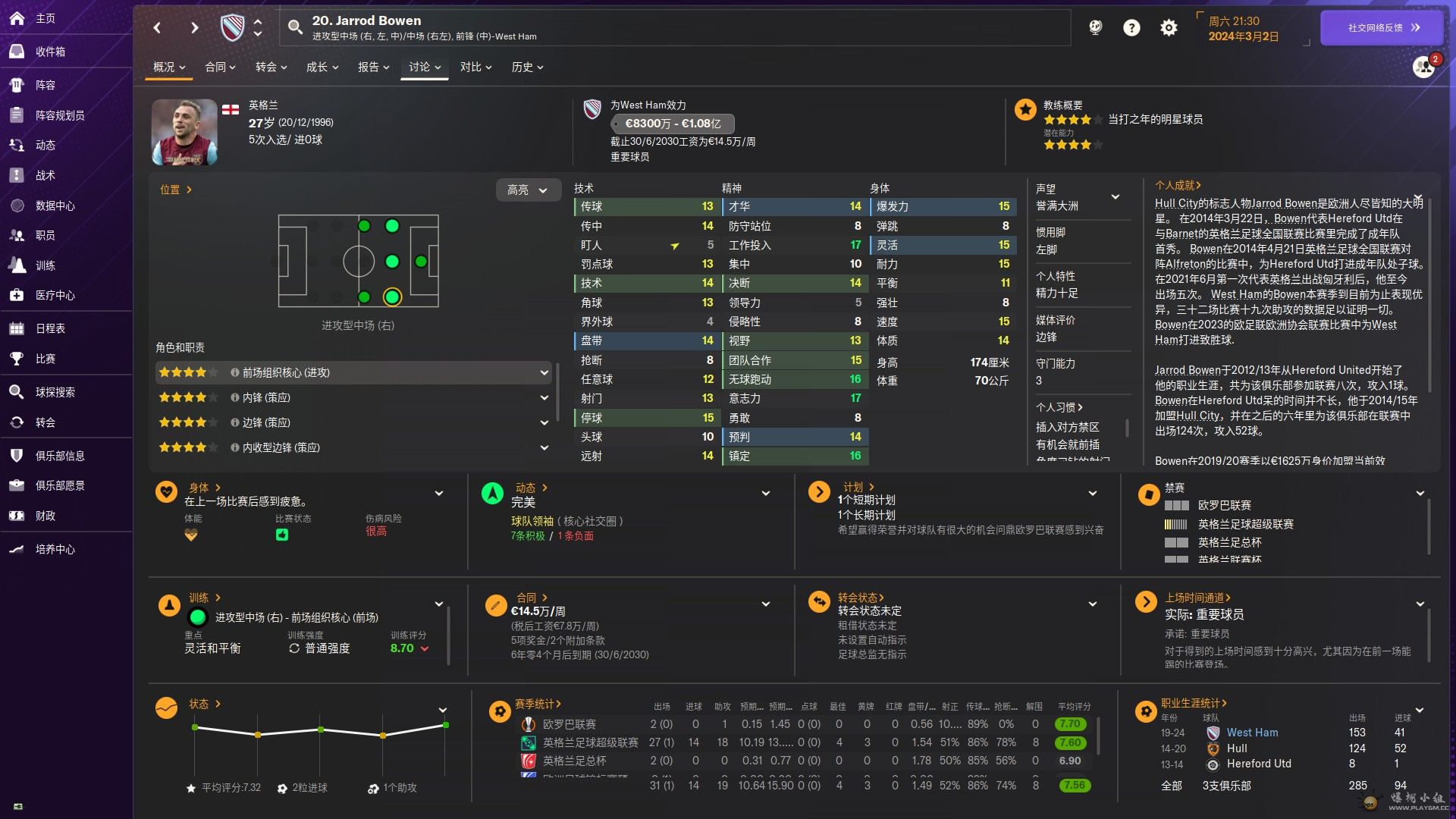Click the player portrait photo
This screenshot has width=1456, height=819.
point(184,132)
